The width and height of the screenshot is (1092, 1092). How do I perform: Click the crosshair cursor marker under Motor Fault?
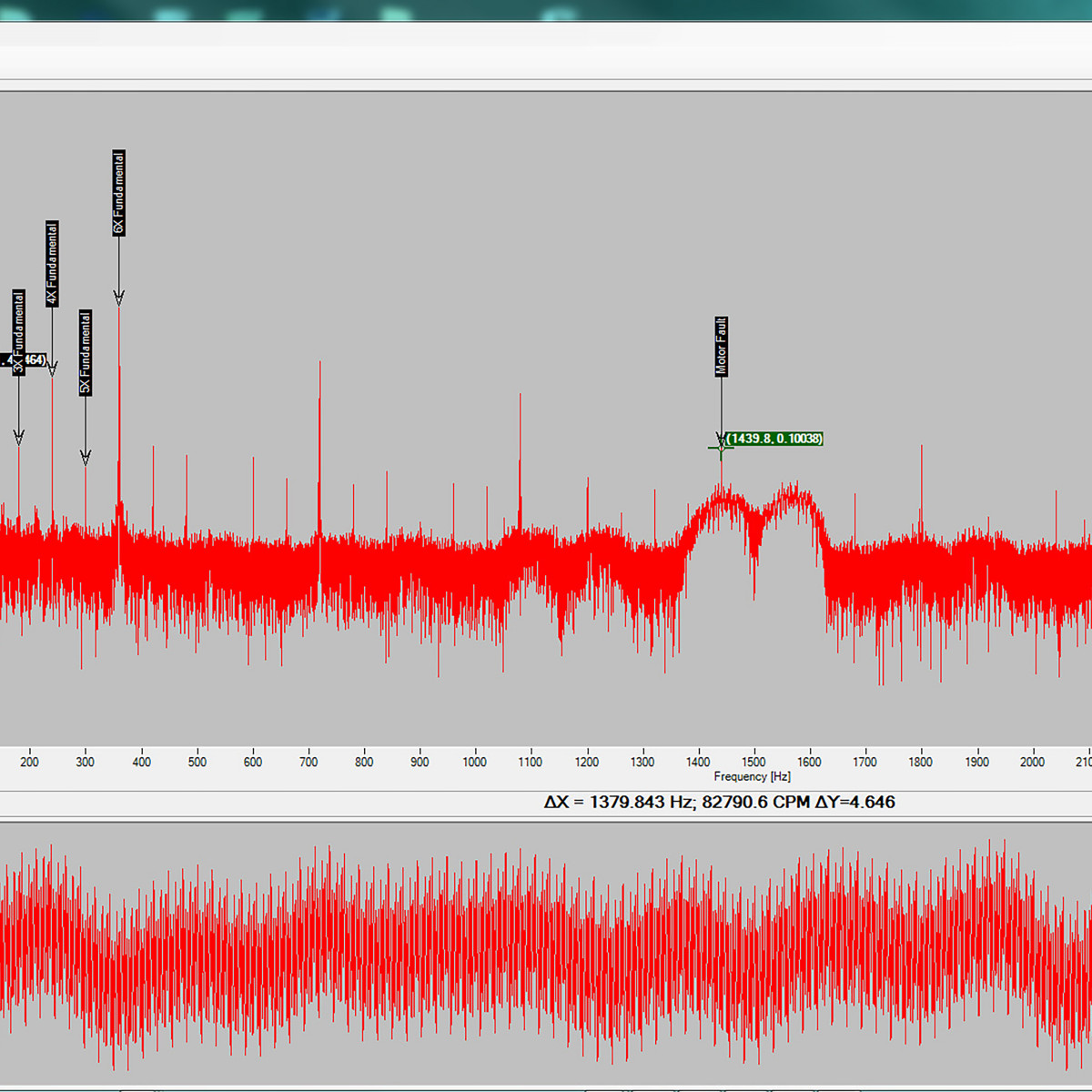pos(721,446)
